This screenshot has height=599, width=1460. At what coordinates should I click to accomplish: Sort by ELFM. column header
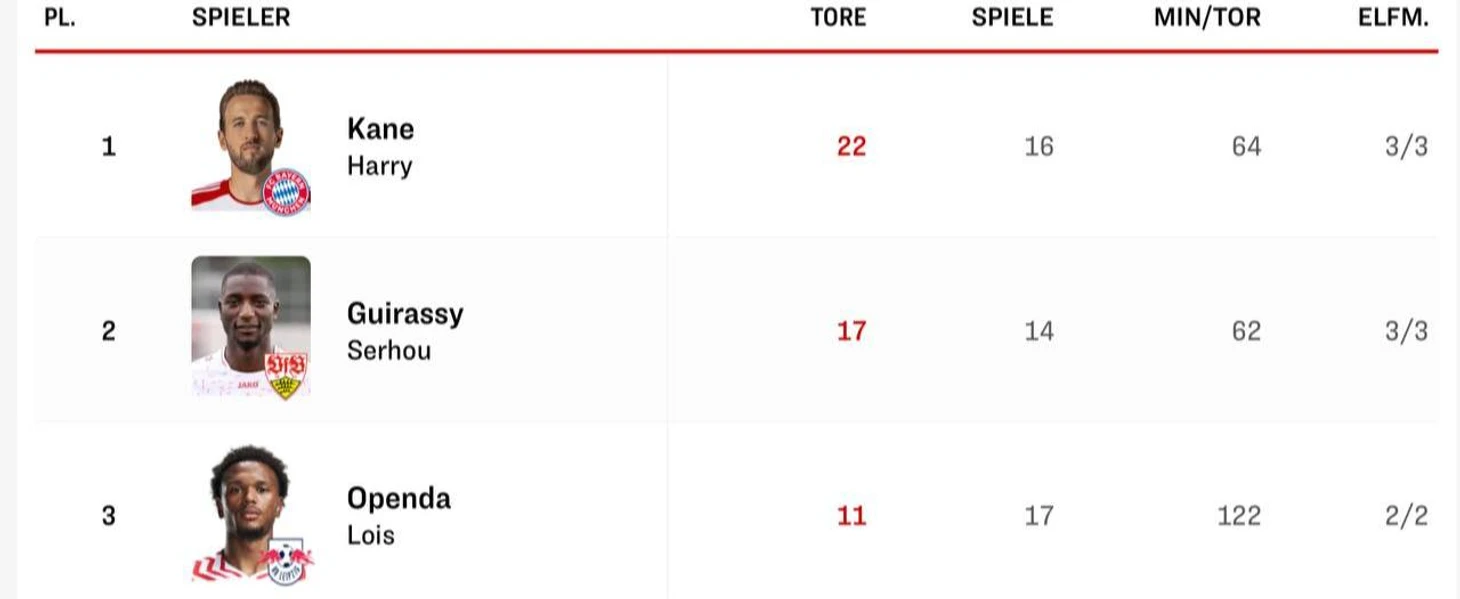[x=1393, y=17]
